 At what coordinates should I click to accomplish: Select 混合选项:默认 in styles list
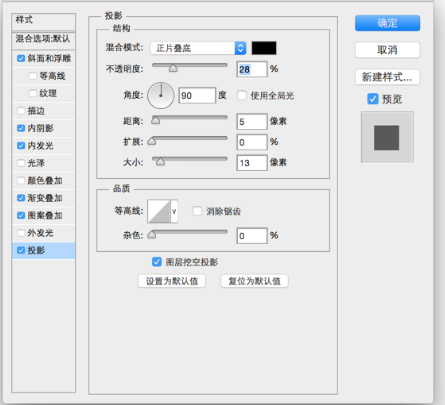point(43,39)
